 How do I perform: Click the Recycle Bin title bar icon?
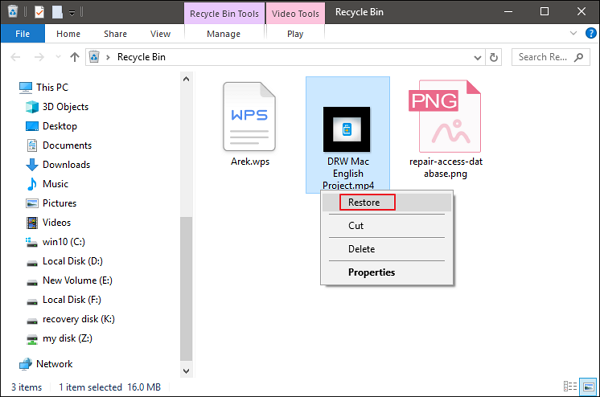(13, 11)
